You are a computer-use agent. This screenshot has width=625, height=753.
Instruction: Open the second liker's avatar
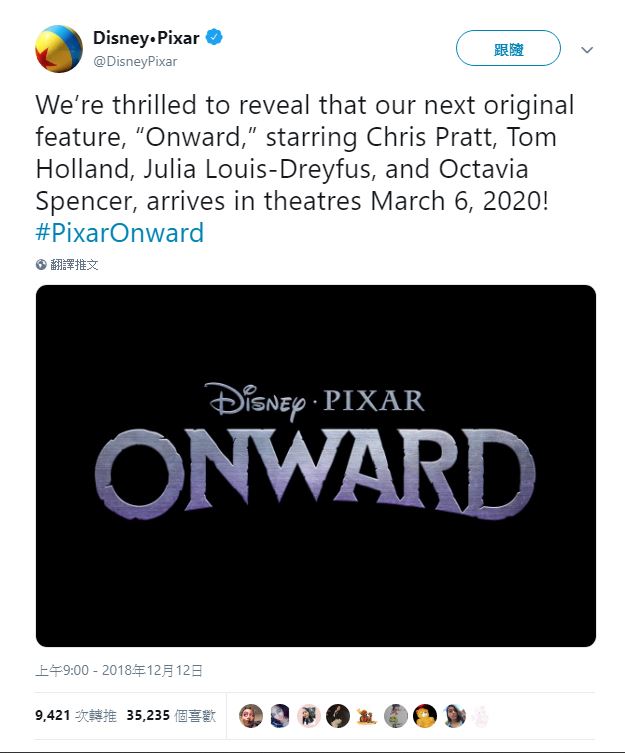click(280, 715)
